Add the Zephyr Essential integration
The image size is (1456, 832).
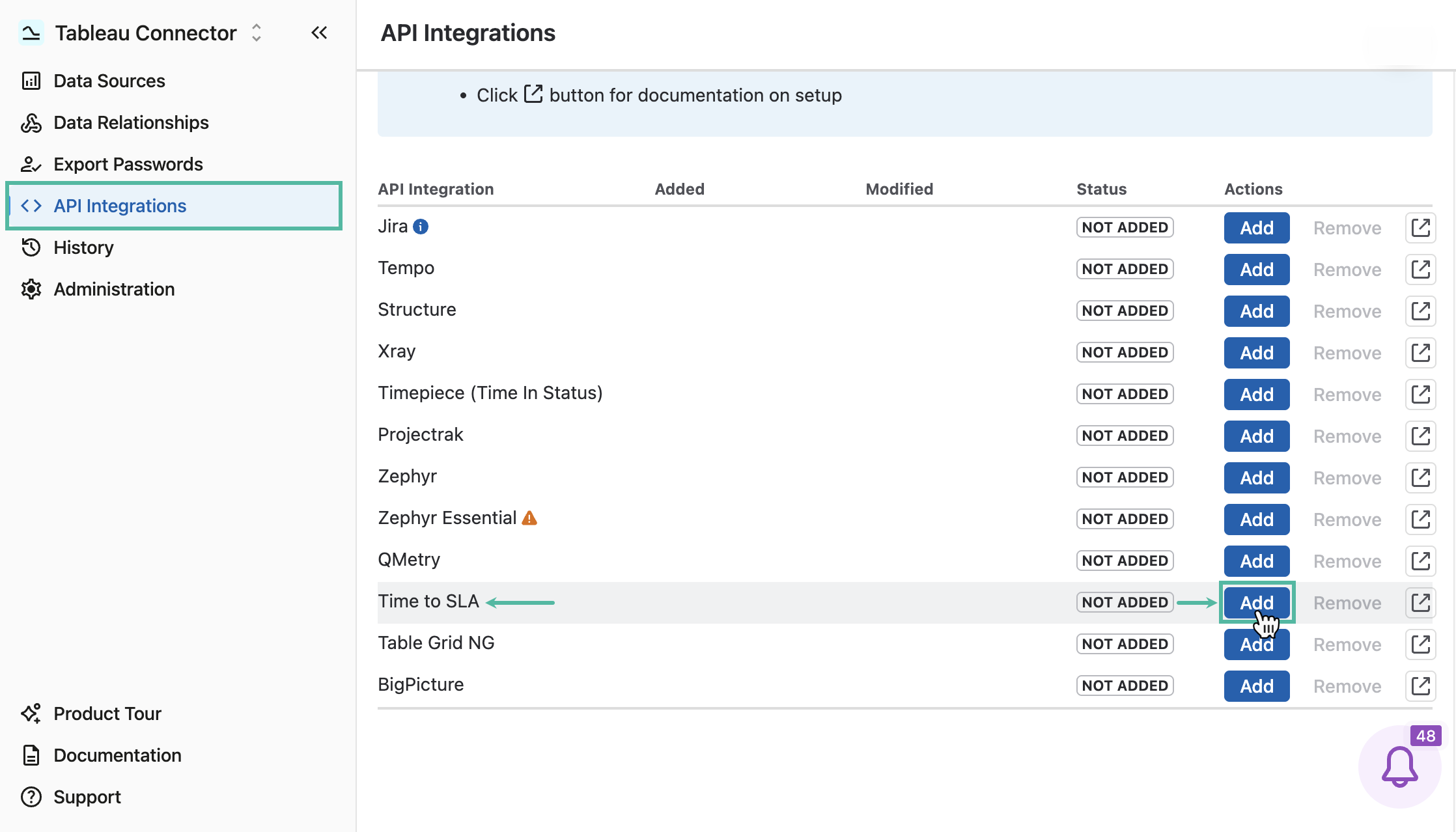pos(1257,520)
